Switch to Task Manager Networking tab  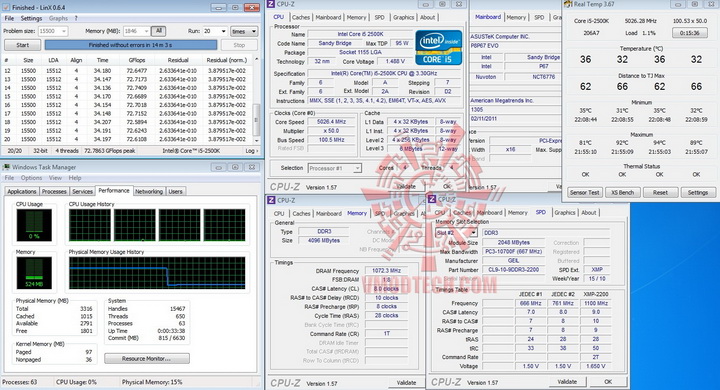coord(149,192)
